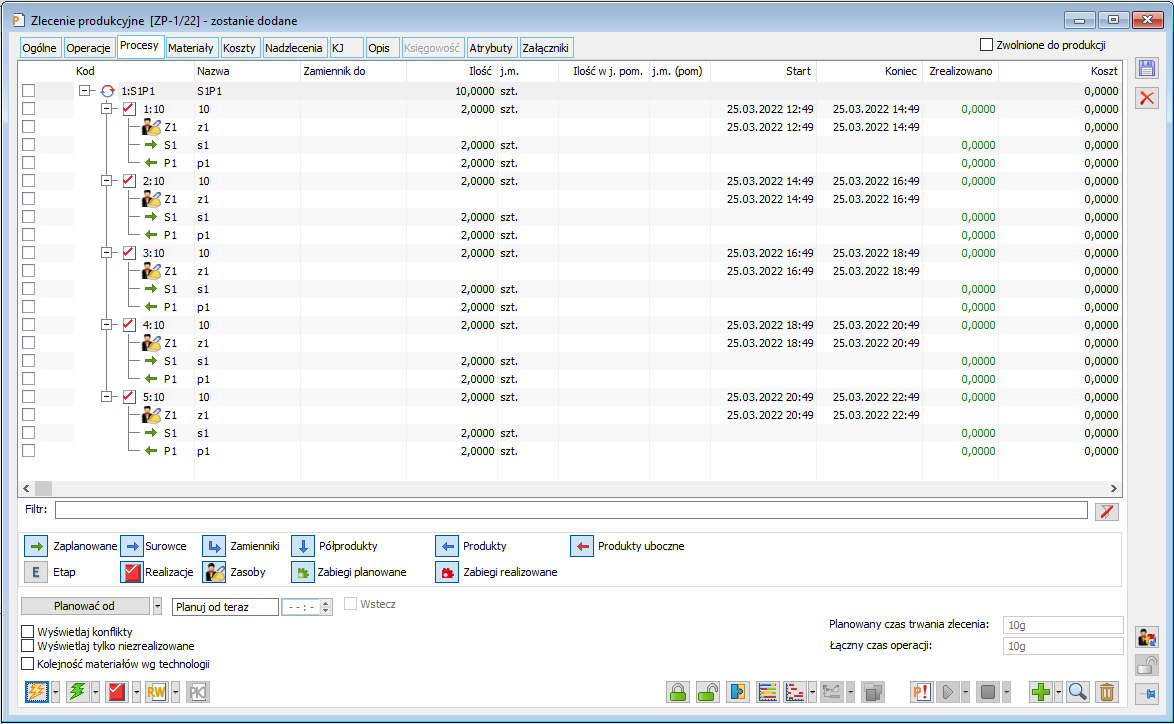
Task: Tick the row checkbox for 5:10
Action: pos(28,397)
